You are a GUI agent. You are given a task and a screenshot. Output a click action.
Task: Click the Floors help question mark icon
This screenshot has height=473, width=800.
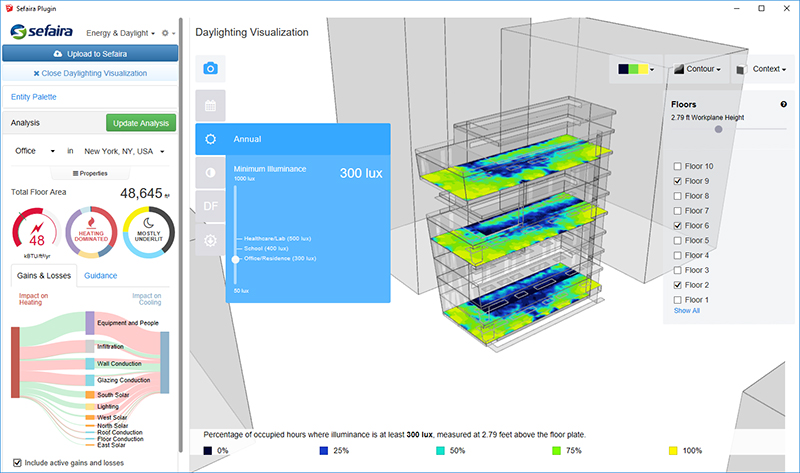[783, 104]
